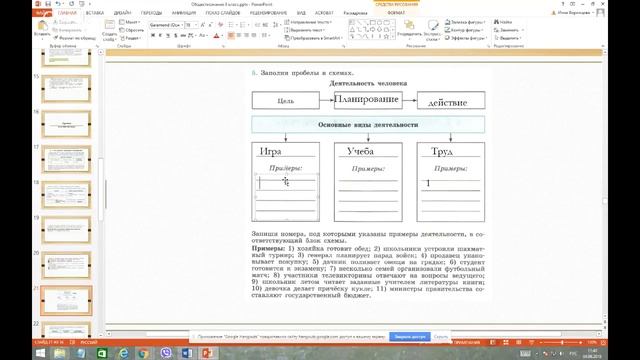The image size is (640, 360).
Task: Click the blue stop sharing button
Action: click(409, 336)
